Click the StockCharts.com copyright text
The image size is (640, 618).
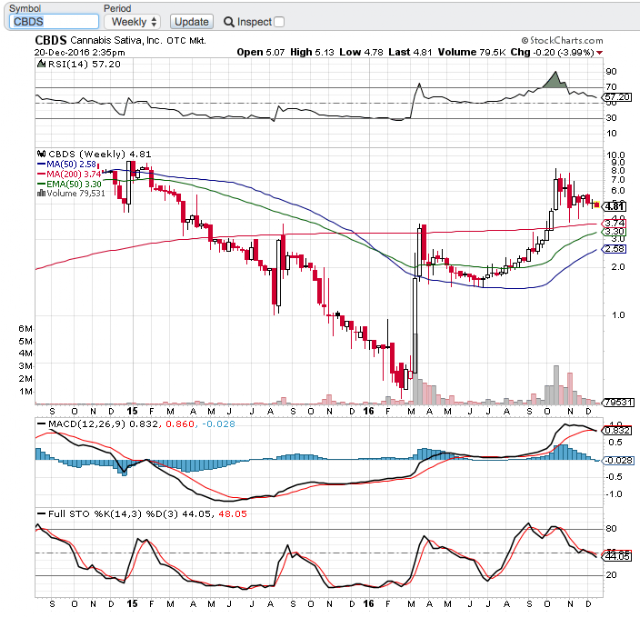[x=562, y=40]
